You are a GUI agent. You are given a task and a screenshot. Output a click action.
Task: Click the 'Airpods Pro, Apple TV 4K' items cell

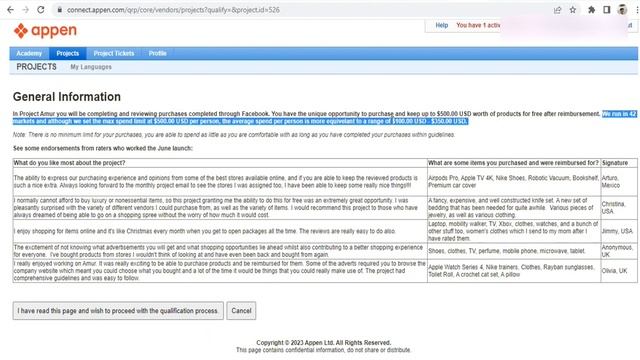(x=514, y=182)
